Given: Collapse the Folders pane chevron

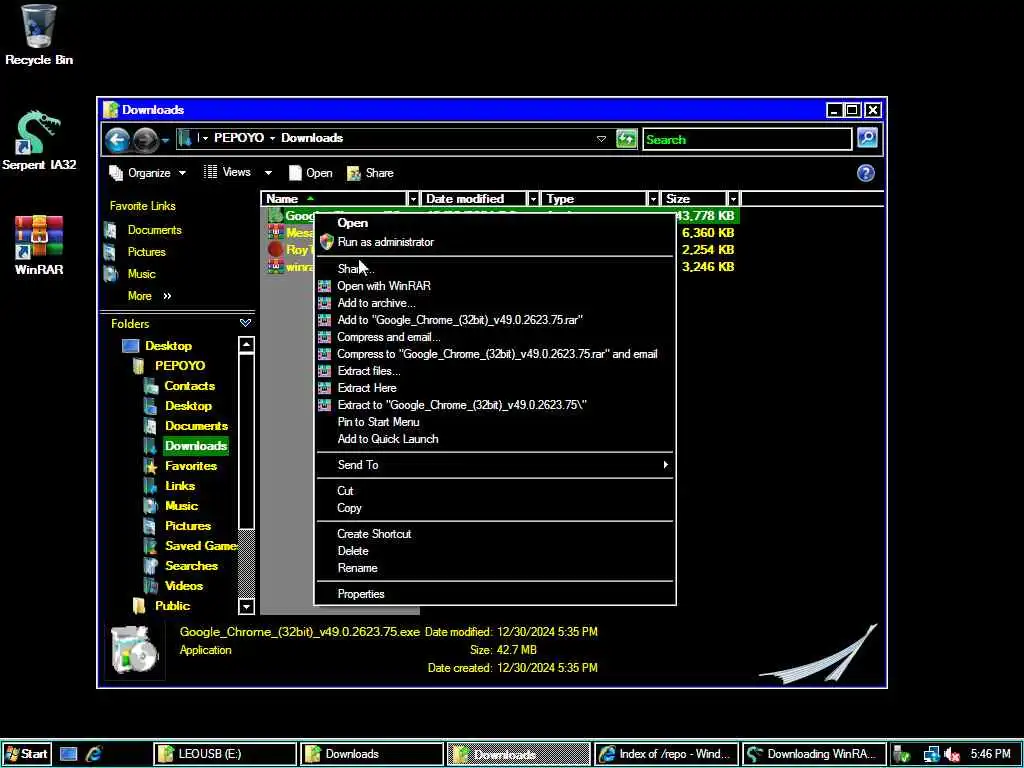Looking at the screenshot, I should (x=245, y=323).
